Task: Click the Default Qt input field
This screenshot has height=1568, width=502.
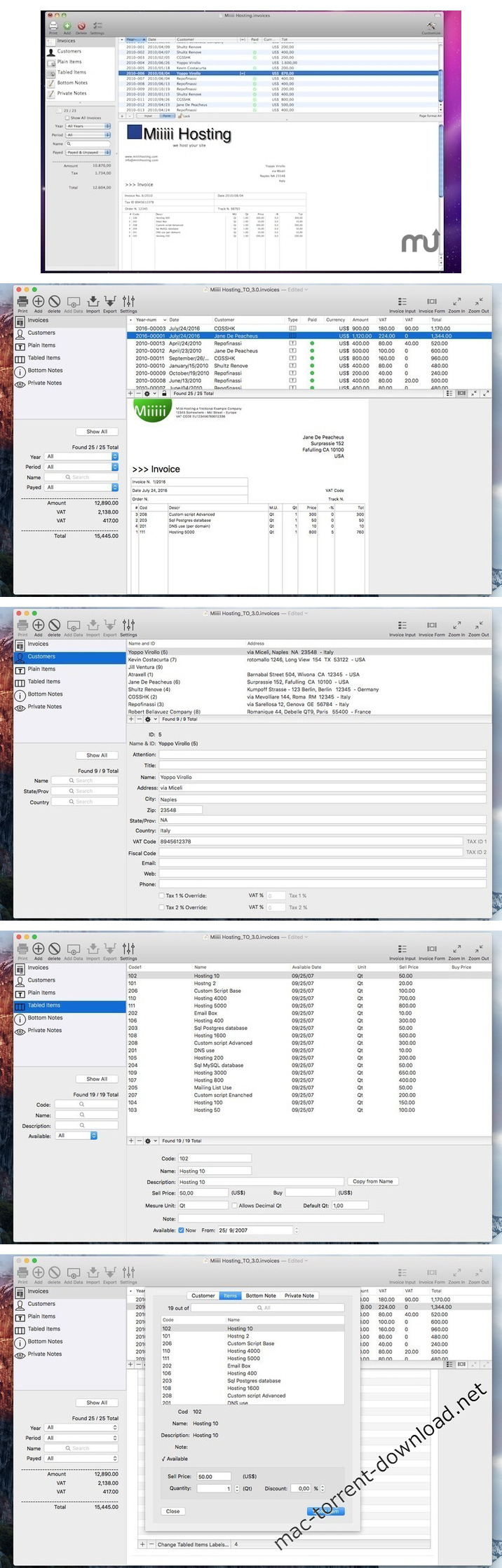Action: (349, 1206)
